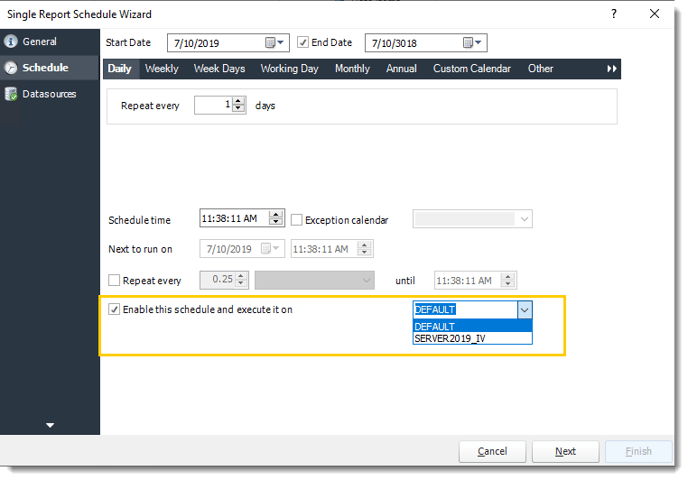Open the General section in sidebar
Screen dimensions: 688x480
pos(49,42)
